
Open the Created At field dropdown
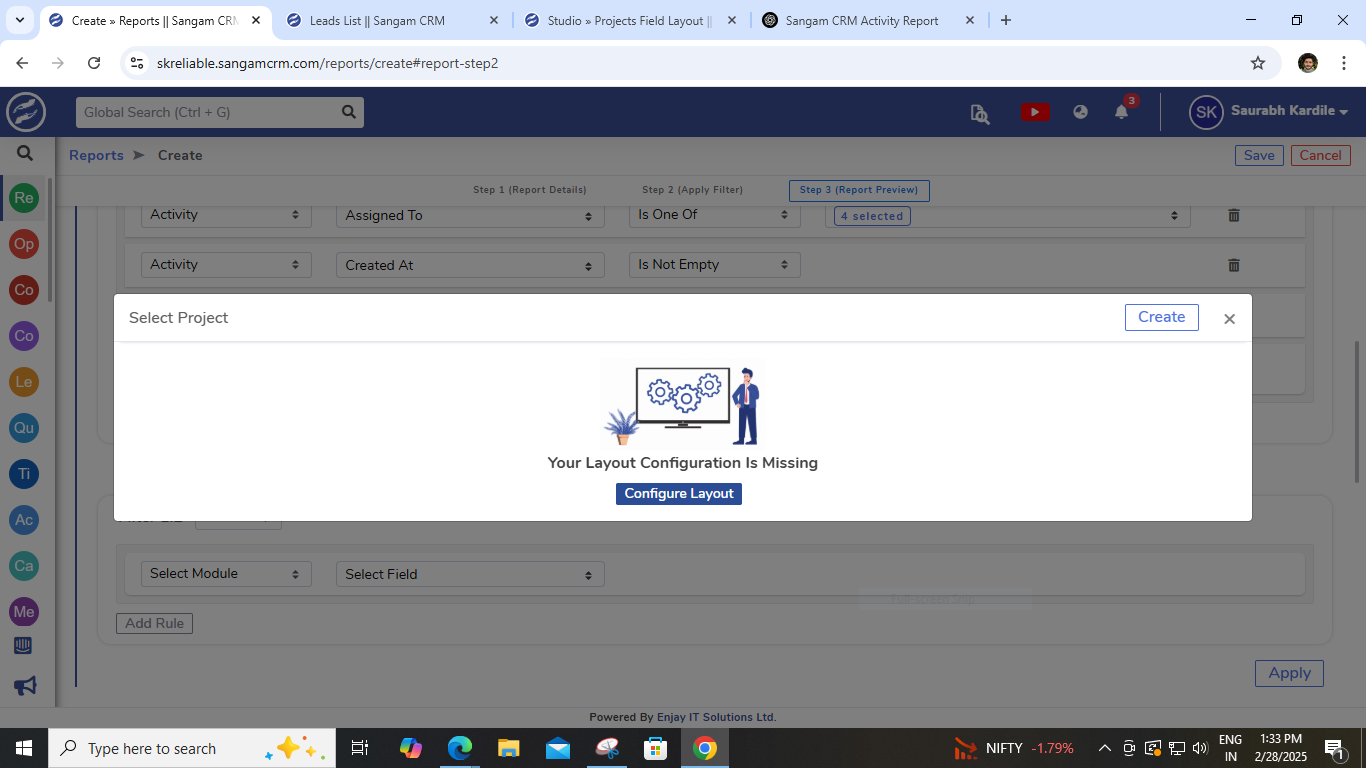pos(470,265)
